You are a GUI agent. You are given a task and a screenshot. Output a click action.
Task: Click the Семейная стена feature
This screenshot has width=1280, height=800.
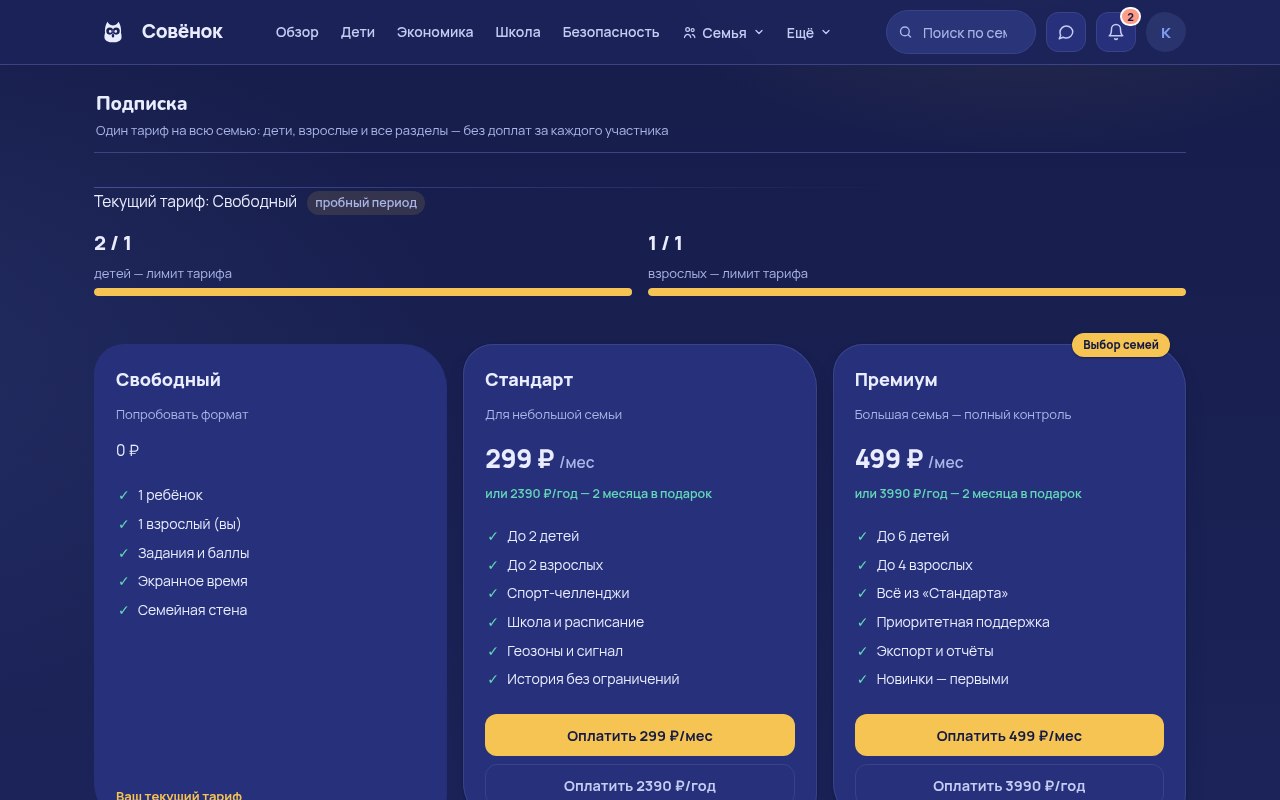[x=192, y=610]
